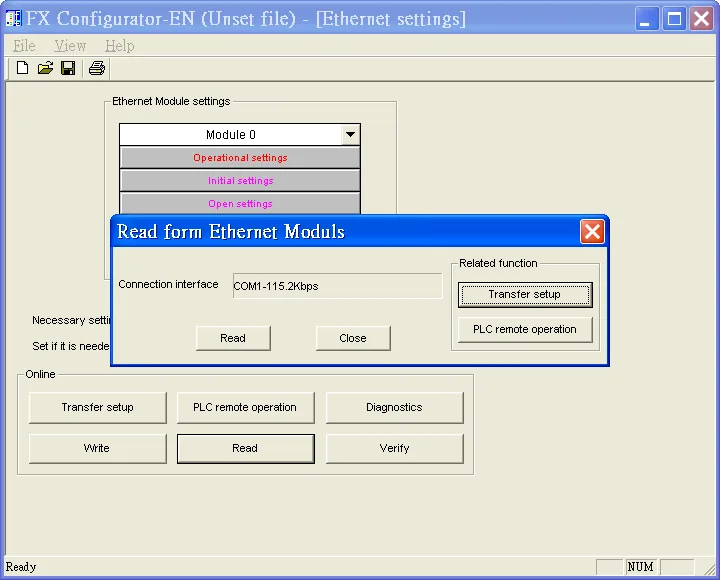This screenshot has height=580, width=720.
Task: Click Read button in the dialog
Action: point(233,338)
